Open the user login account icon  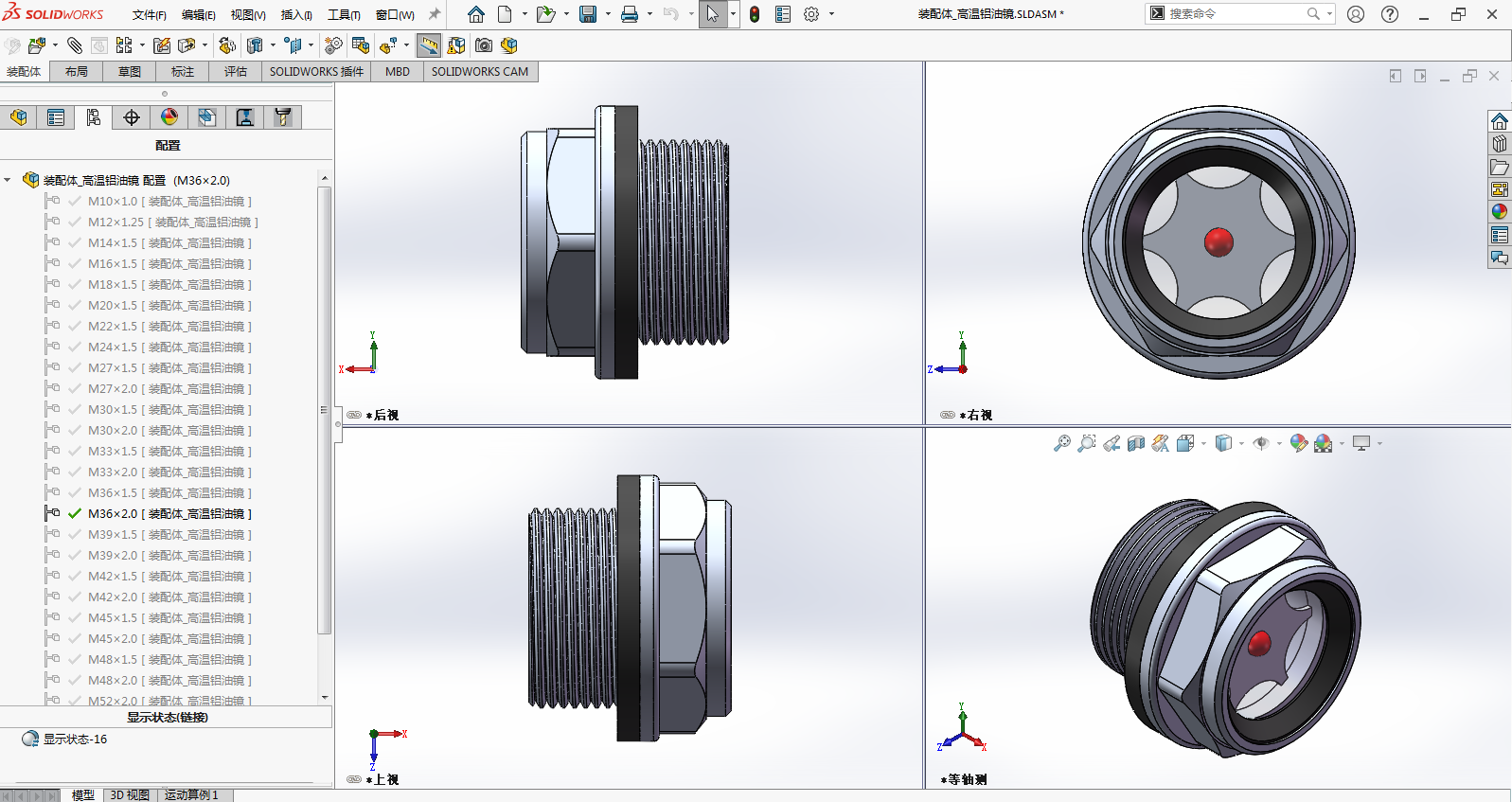click(x=1356, y=14)
